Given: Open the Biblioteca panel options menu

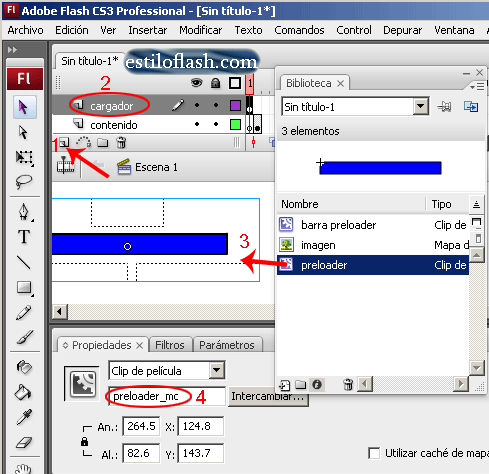Looking at the screenshot, I should [x=477, y=87].
